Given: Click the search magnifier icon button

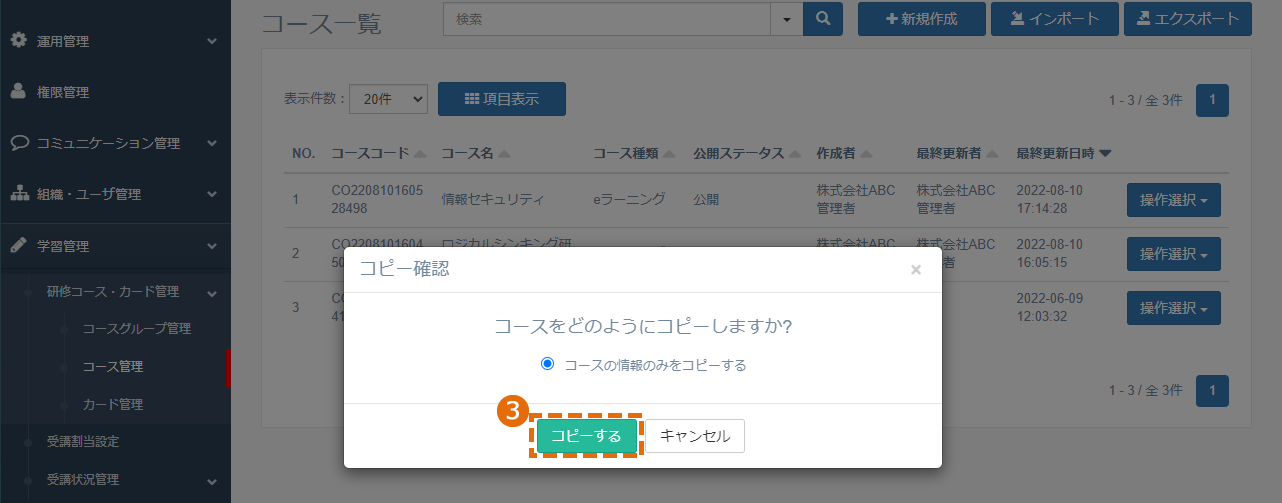Looking at the screenshot, I should pyautogui.click(x=823, y=18).
